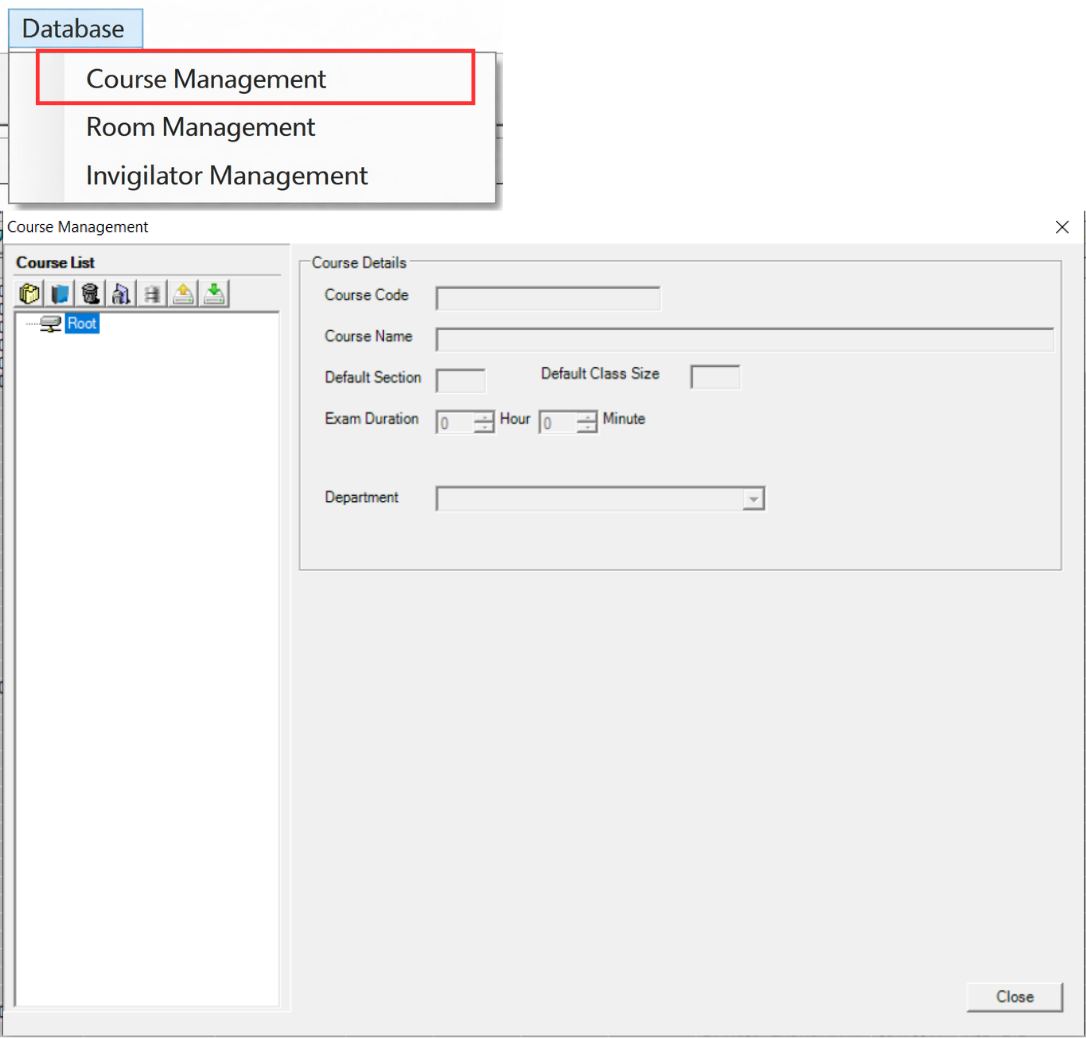Click the Exam Duration label

pos(372,418)
